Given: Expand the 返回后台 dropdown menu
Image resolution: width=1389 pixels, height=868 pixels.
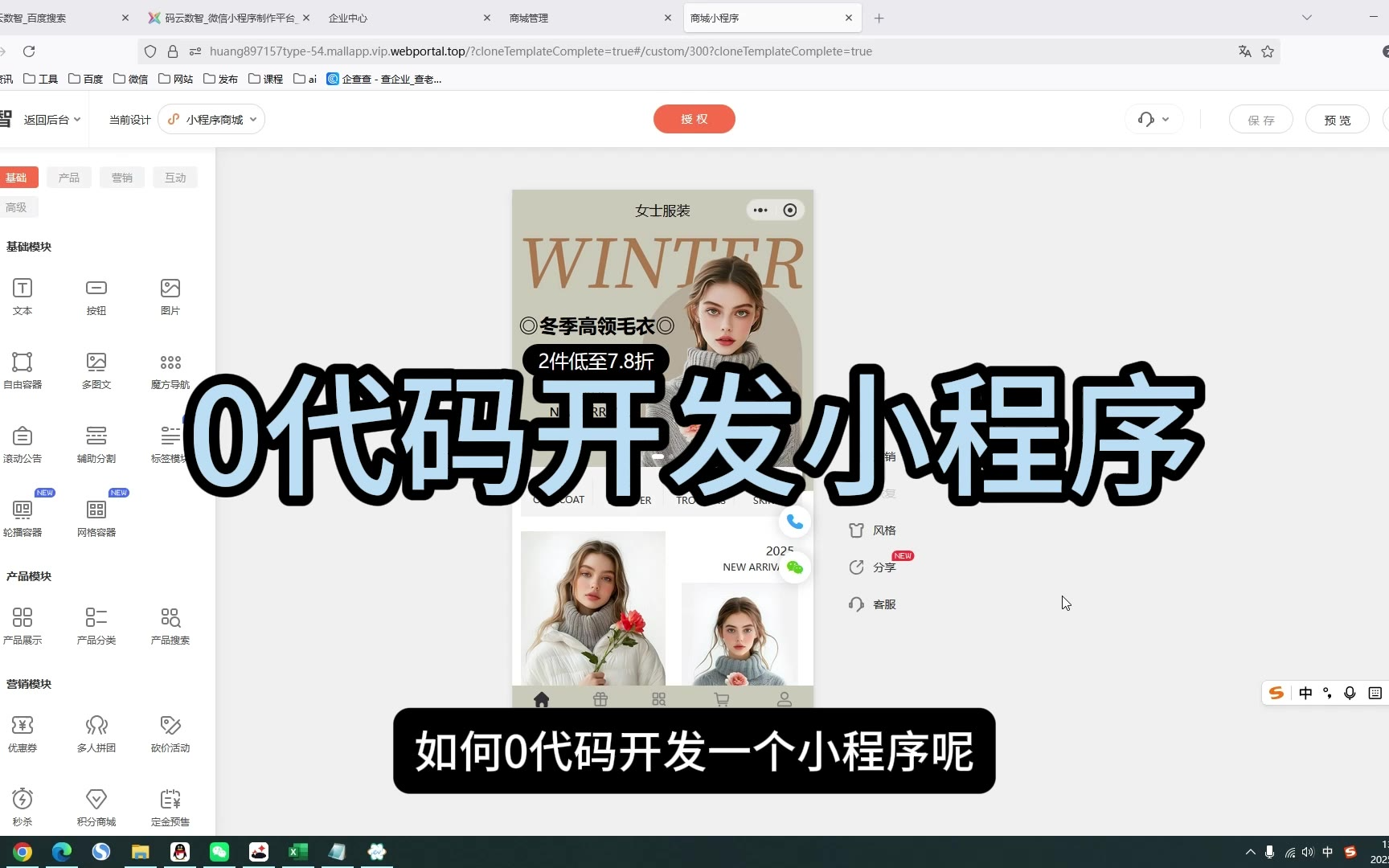Looking at the screenshot, I should coord(51,120).
